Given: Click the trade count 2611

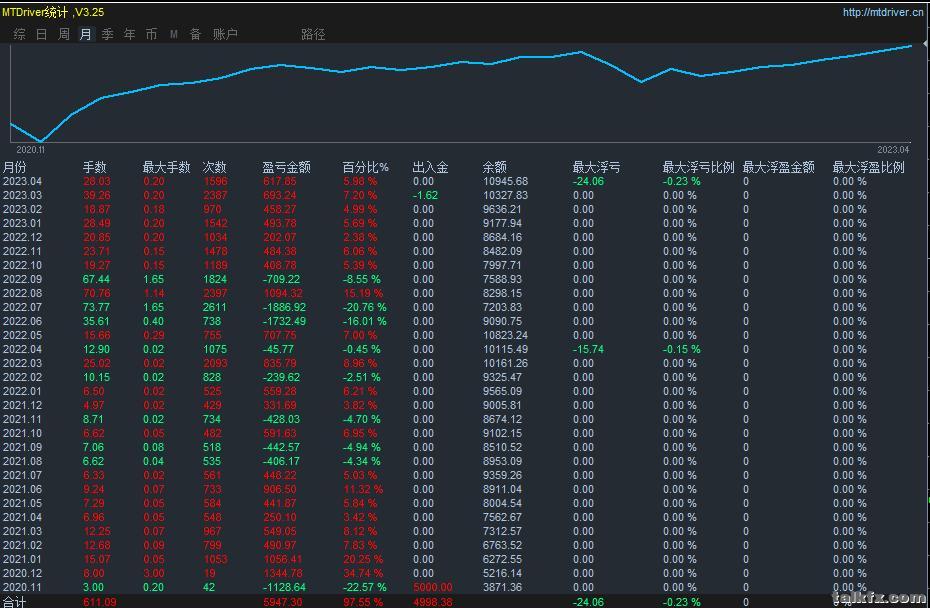Looking at the screenshot, I should point(215,307).
